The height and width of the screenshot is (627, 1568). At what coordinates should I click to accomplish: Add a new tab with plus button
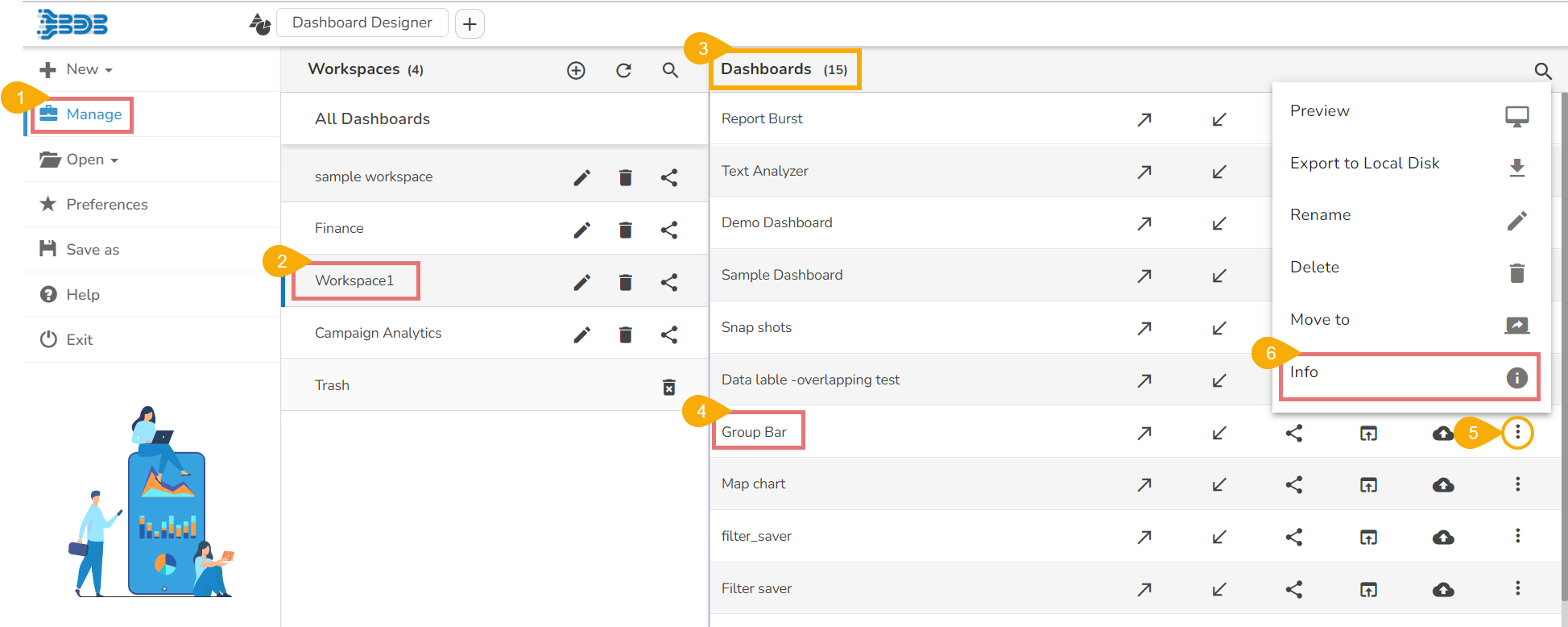pyautogui.click(x=470, y=24)
